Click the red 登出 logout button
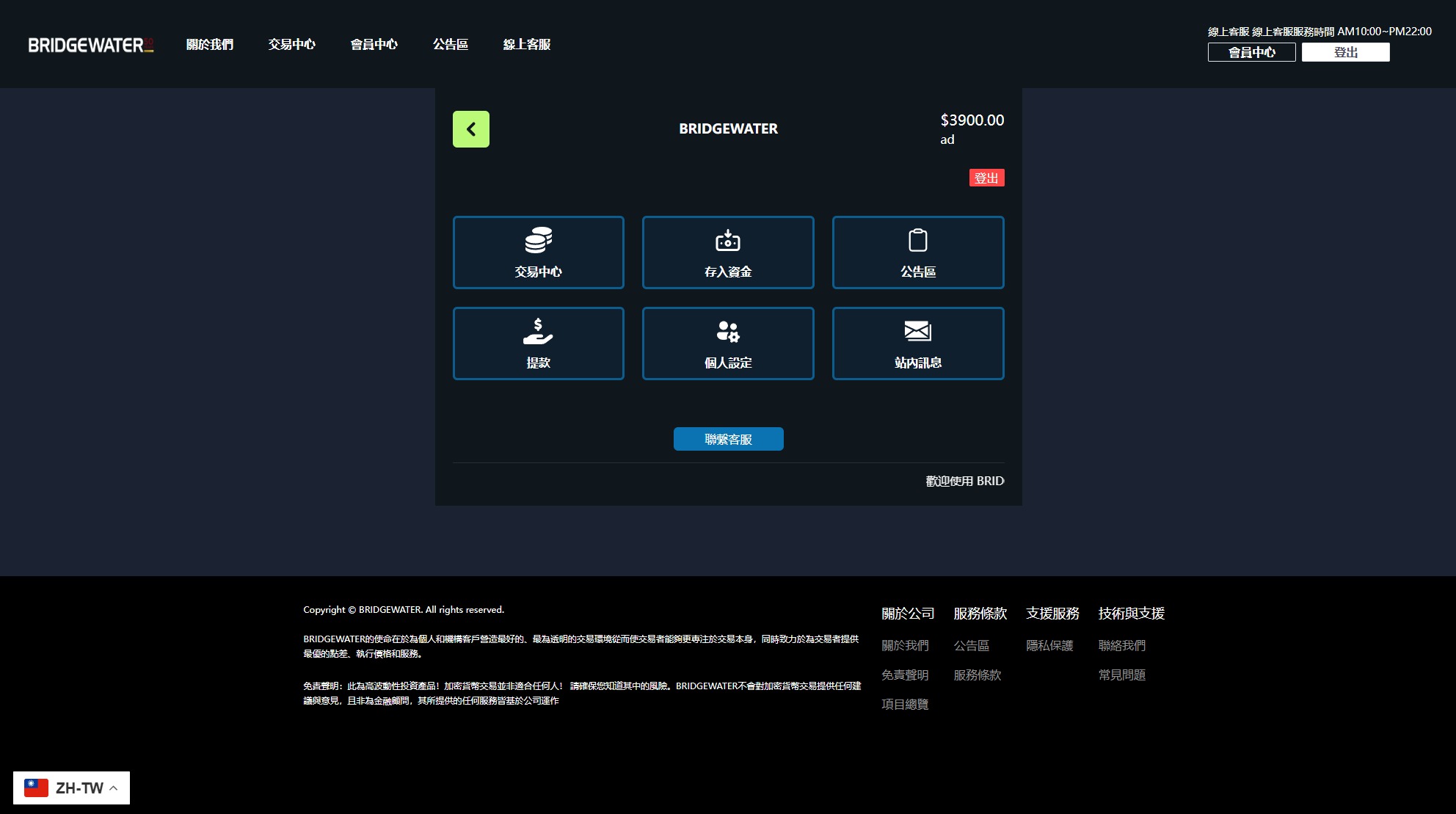This screenshot has height=814, width=1456. [x=986, y=177]
